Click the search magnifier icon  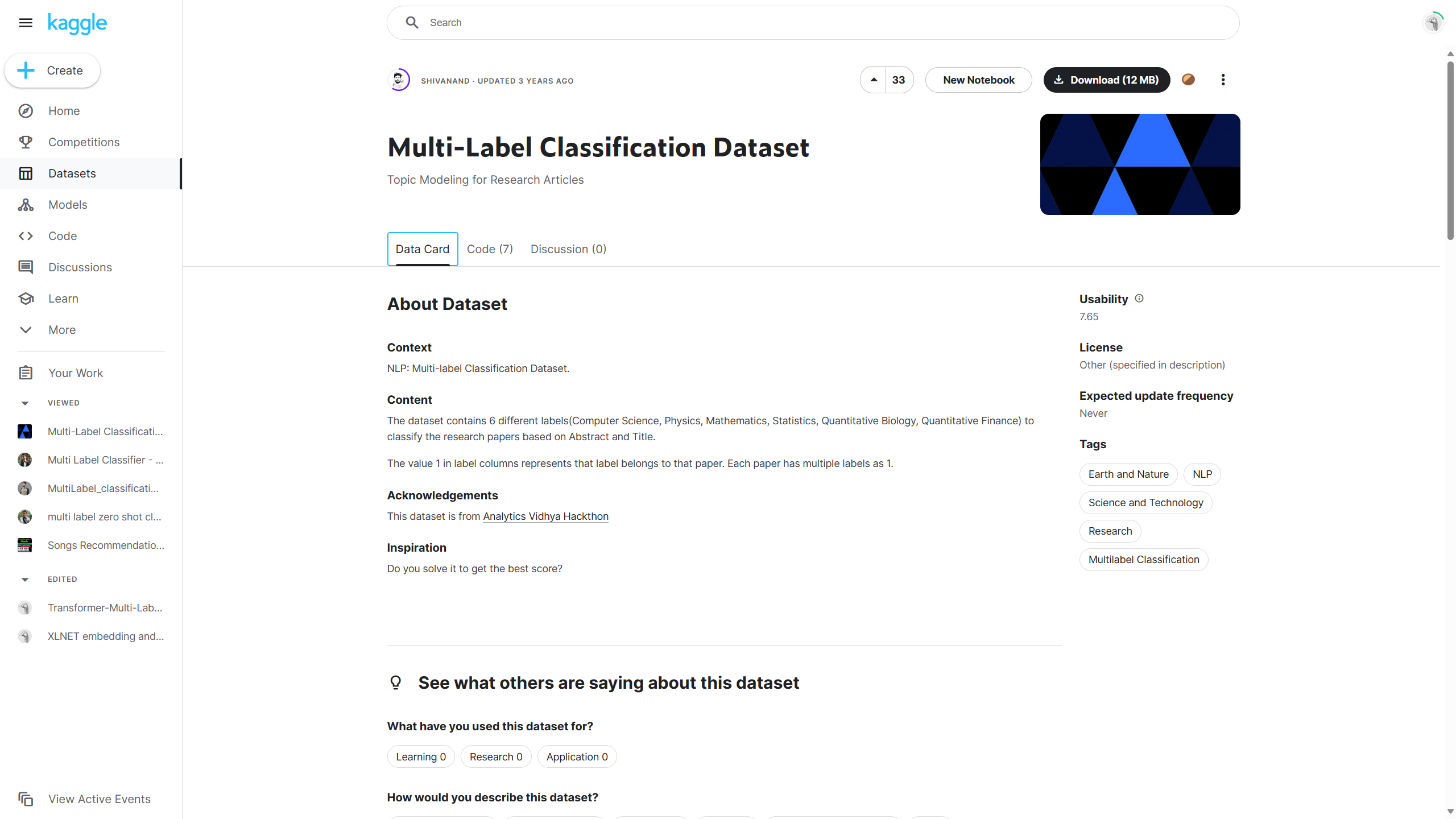(411, 22)
